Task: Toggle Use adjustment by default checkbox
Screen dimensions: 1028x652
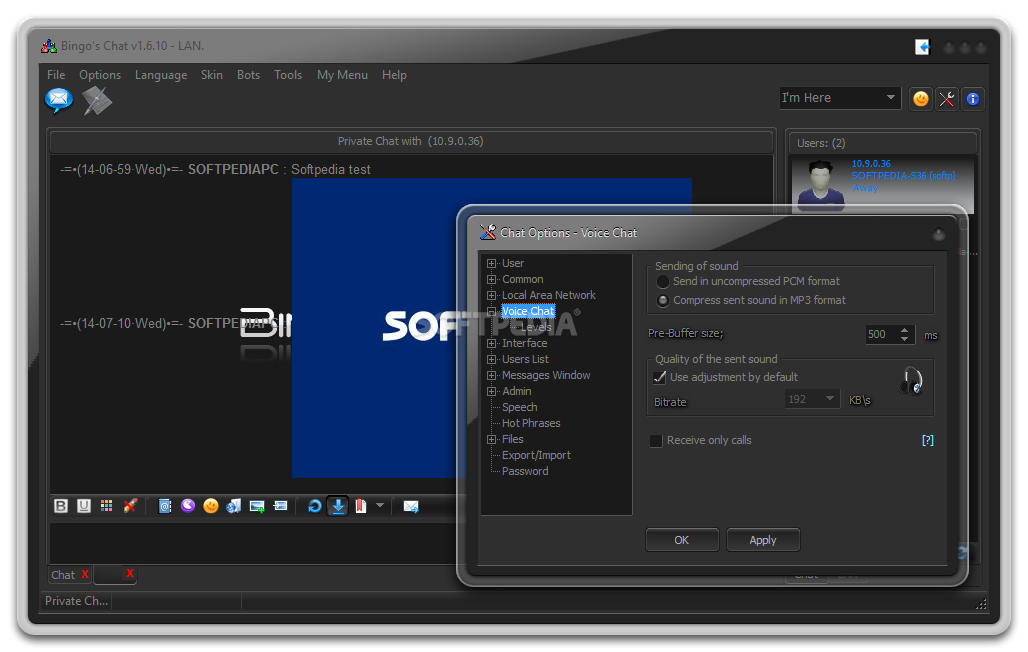Action: [x=660, y=377]
